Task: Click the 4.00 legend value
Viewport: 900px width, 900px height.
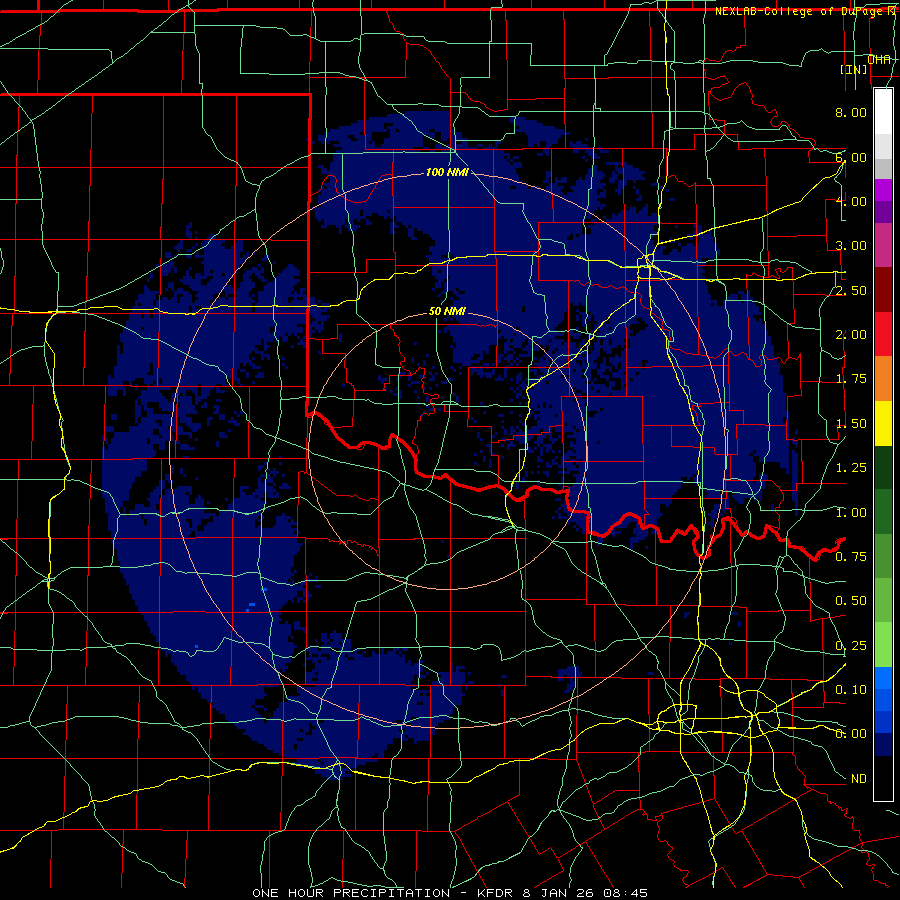Action: click(x=851, y=201)
